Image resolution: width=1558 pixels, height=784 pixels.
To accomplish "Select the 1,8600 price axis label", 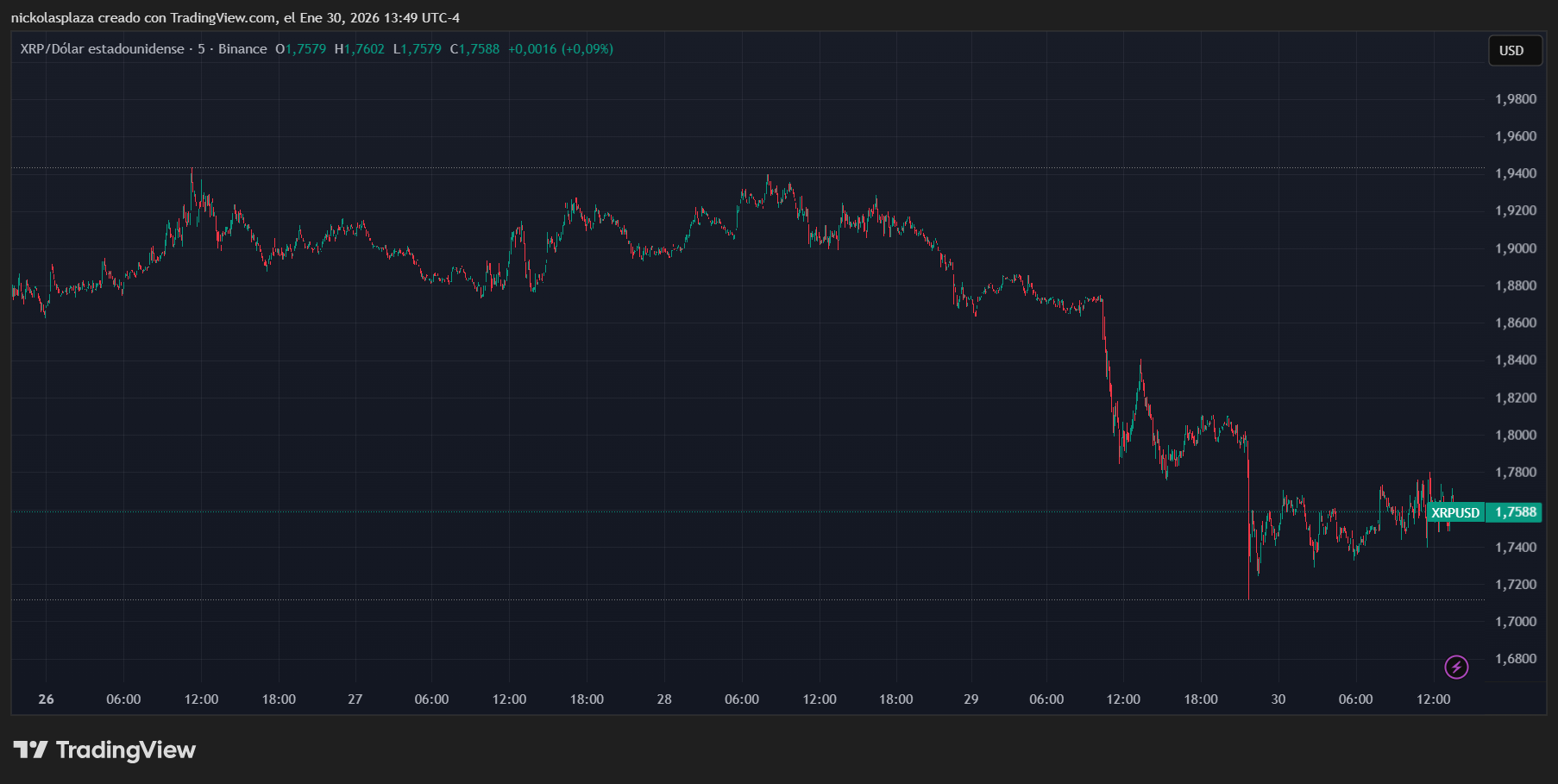I will pyautogui.click(x=1516, y=323).
